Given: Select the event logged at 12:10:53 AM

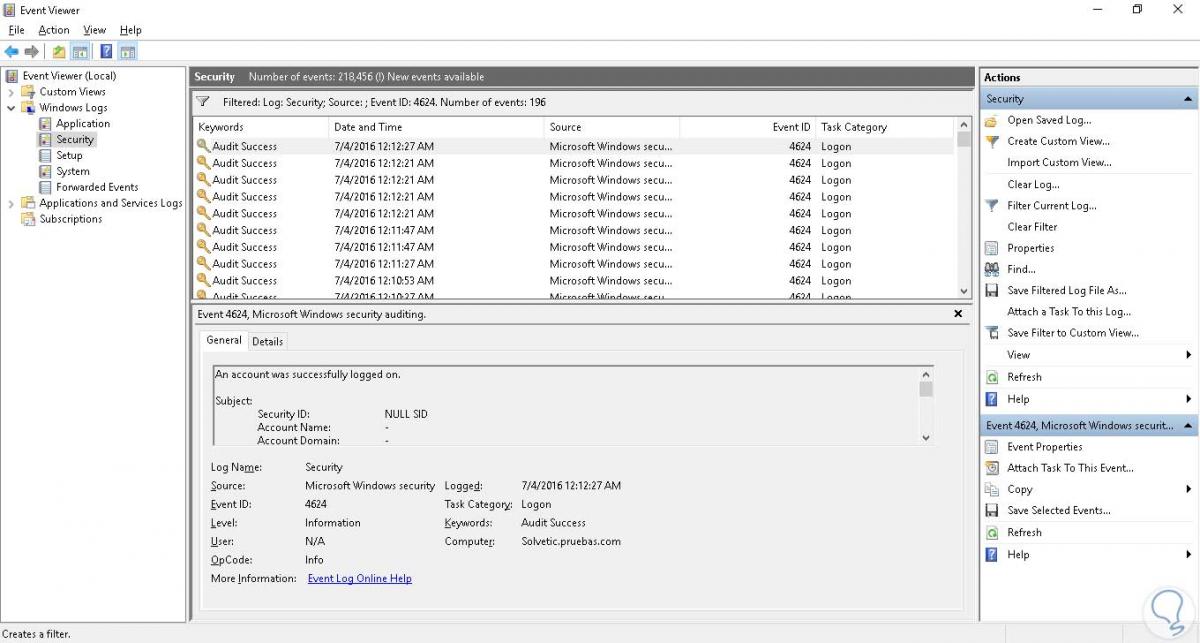Looking at the screenshot, I should (573, 281).
